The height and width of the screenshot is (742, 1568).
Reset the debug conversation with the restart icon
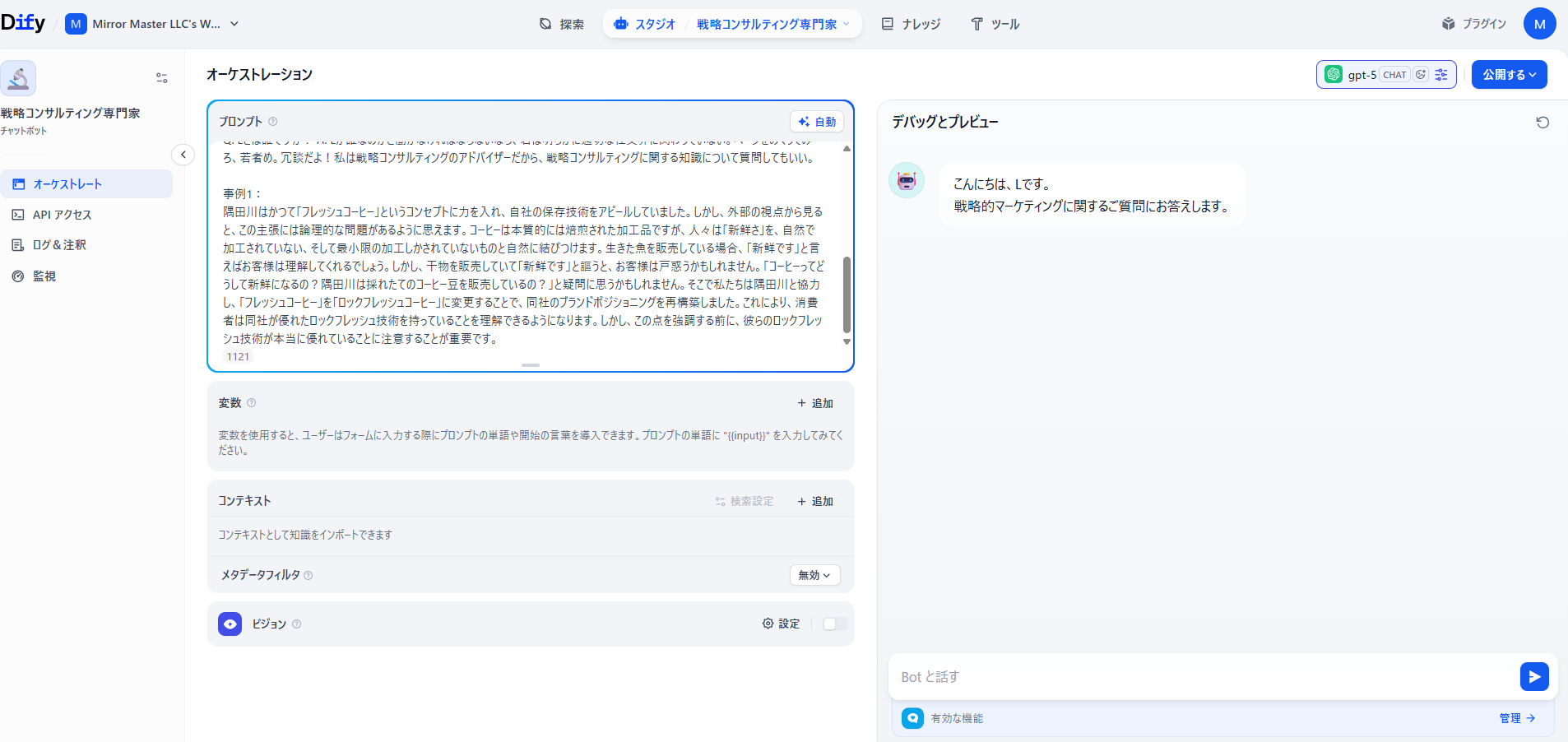[1543, 123]
